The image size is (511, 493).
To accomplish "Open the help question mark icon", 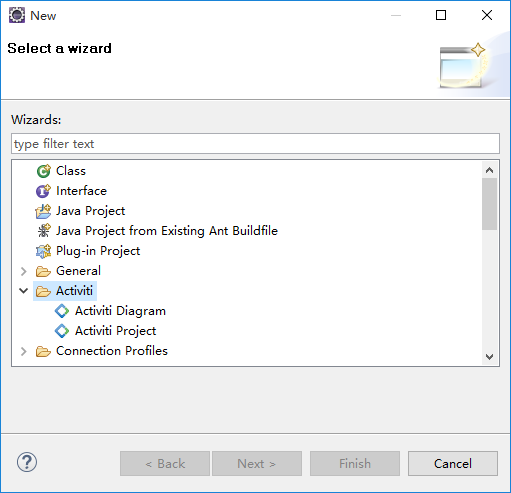I will 27,462.
